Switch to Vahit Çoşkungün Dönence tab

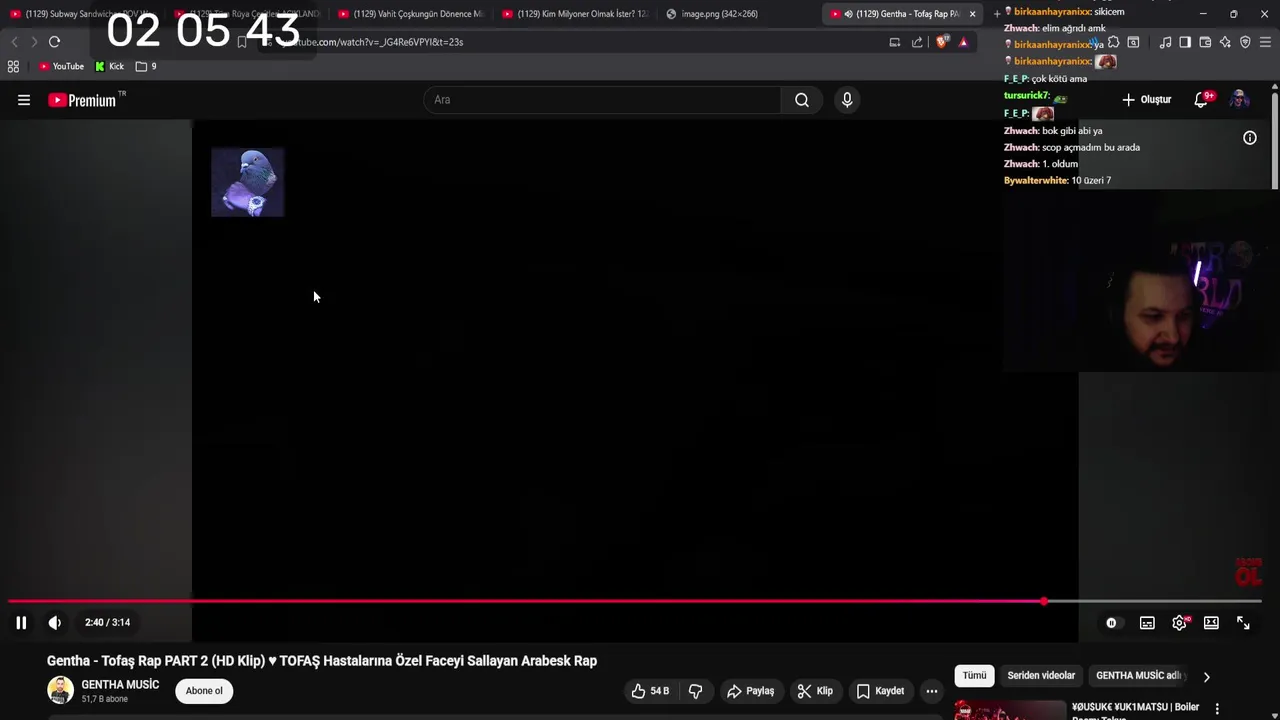pyautogui.click(x=410, y=14)
